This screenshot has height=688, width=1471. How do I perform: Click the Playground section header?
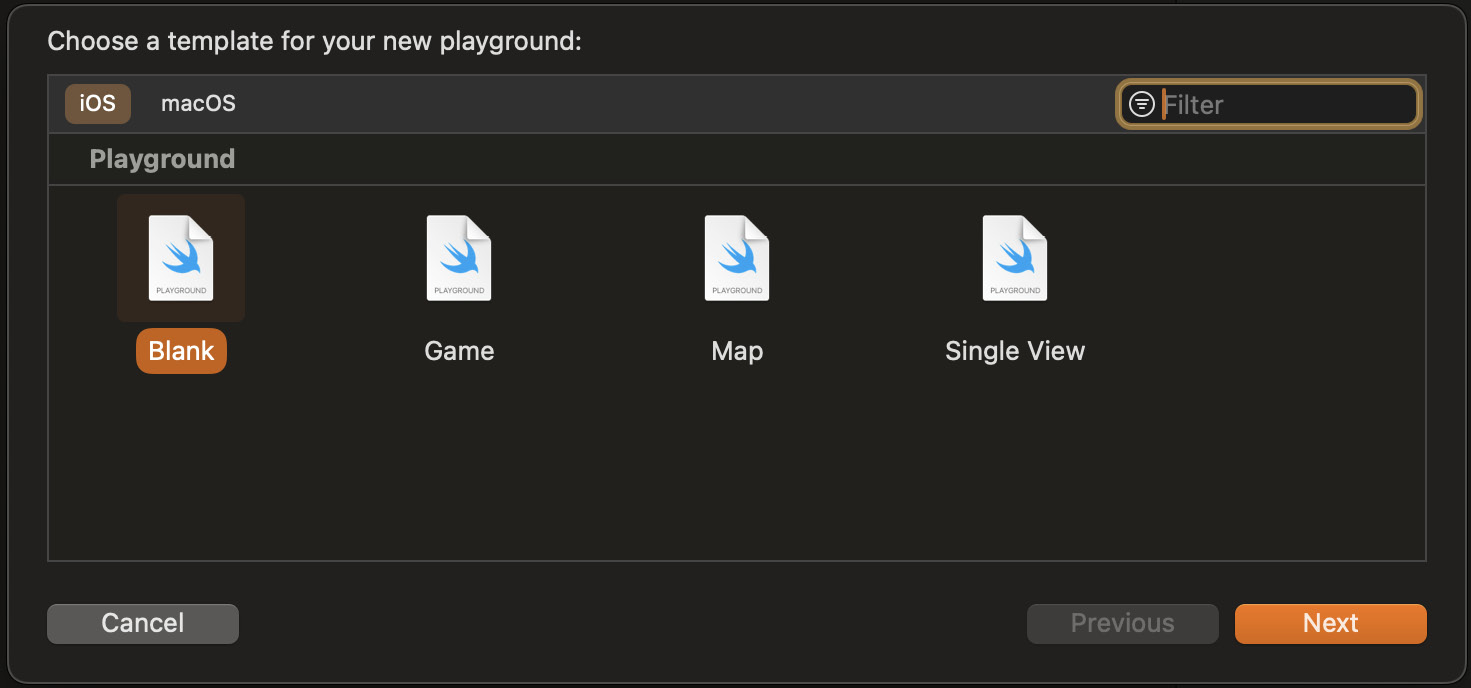click(162, 159)
